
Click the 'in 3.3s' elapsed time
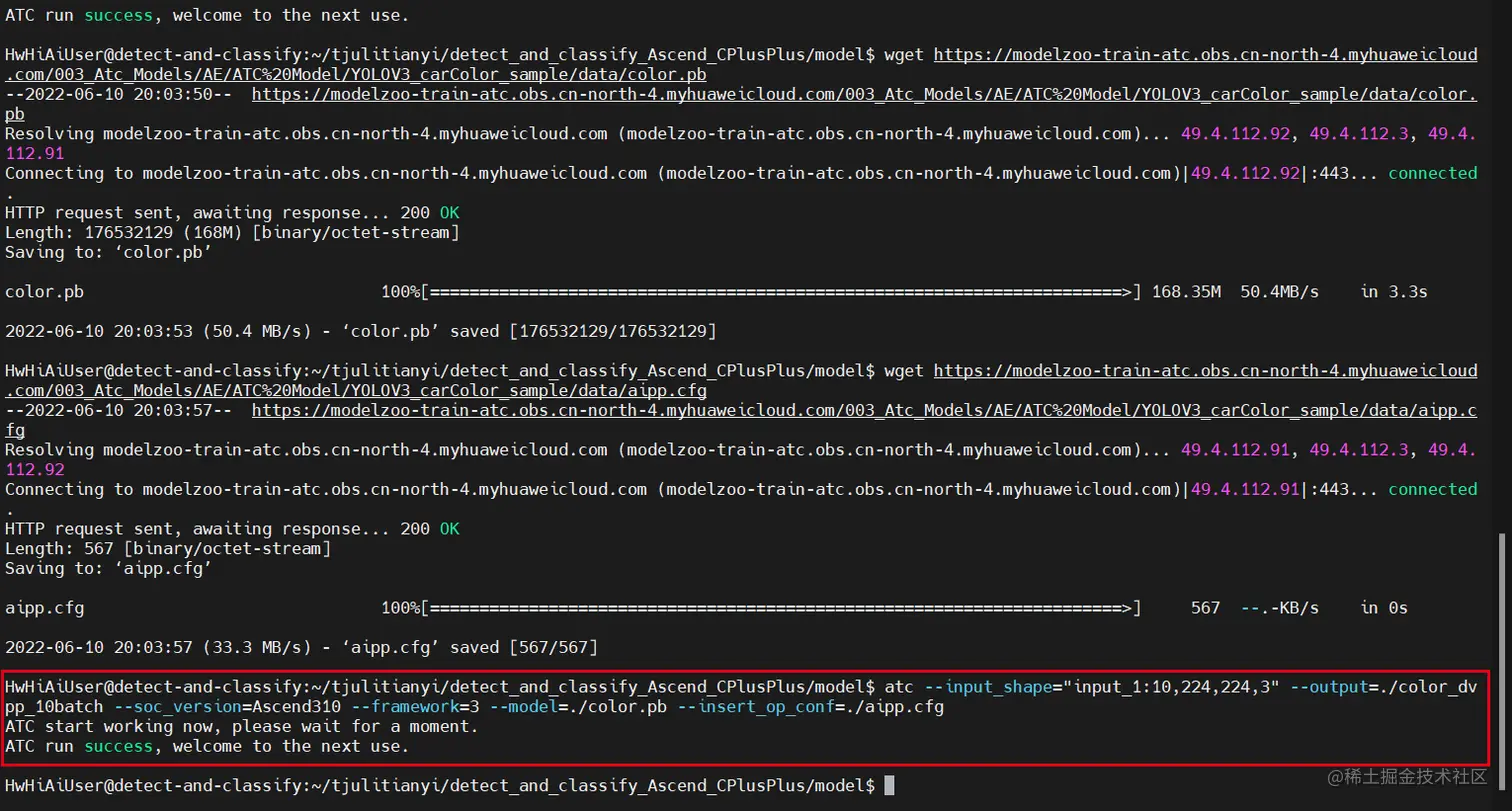[x=1394, y=292]
